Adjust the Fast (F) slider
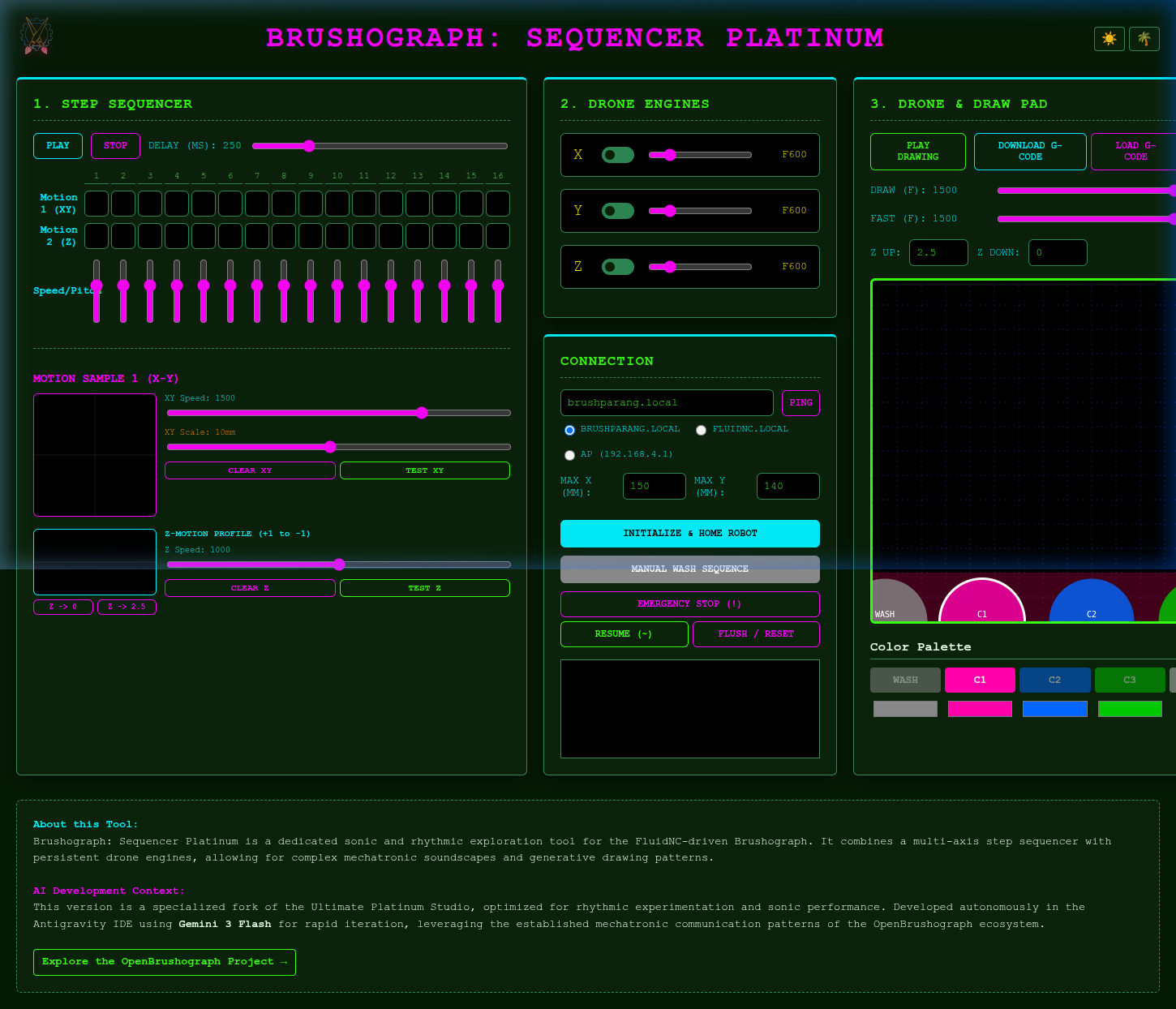1176x1009 pixels. [x=1087, y=219]
